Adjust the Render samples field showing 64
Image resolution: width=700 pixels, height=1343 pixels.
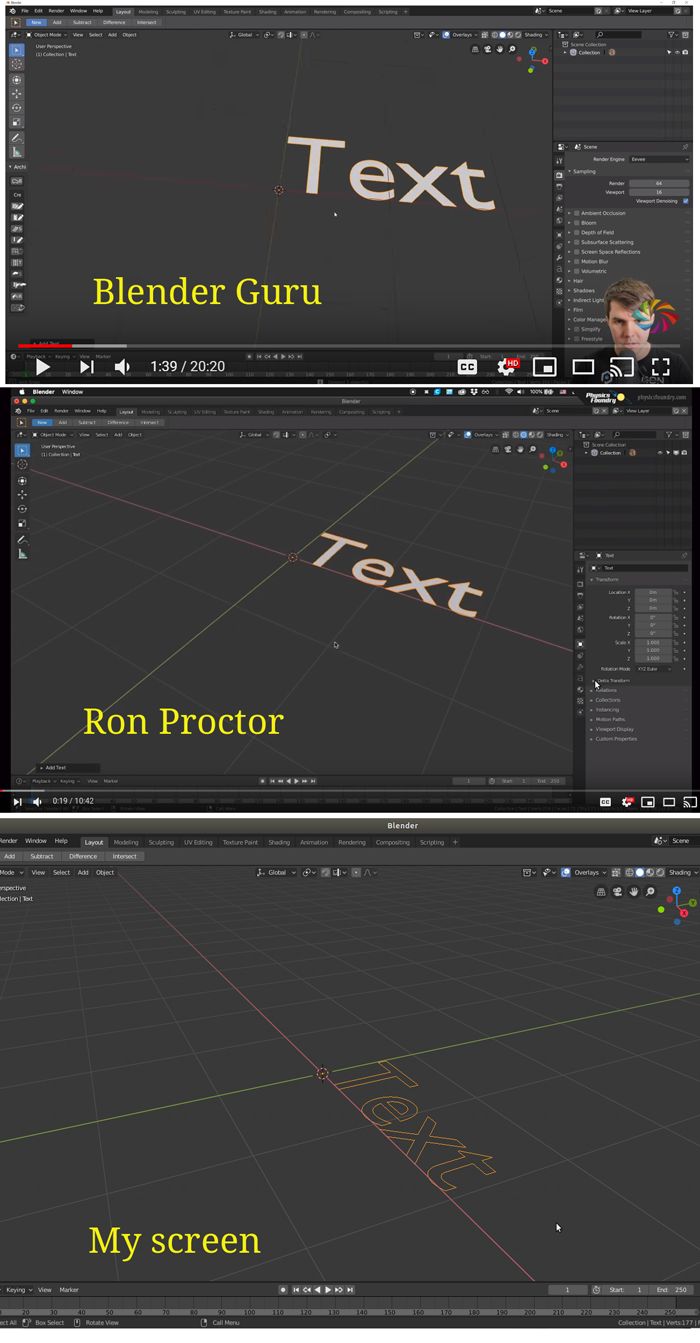click(658, 183)
